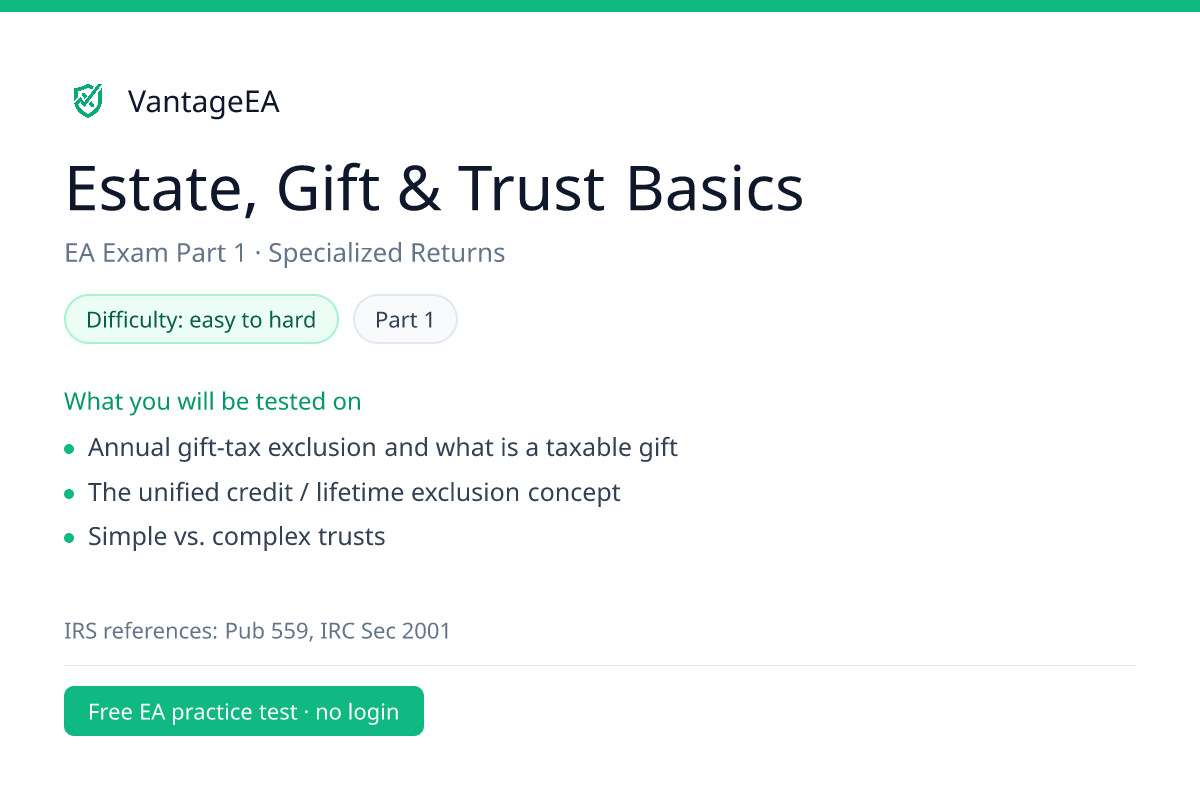
Task: Click the Estate, Gift & Trust Basics heading
Action: pos(434,188)
